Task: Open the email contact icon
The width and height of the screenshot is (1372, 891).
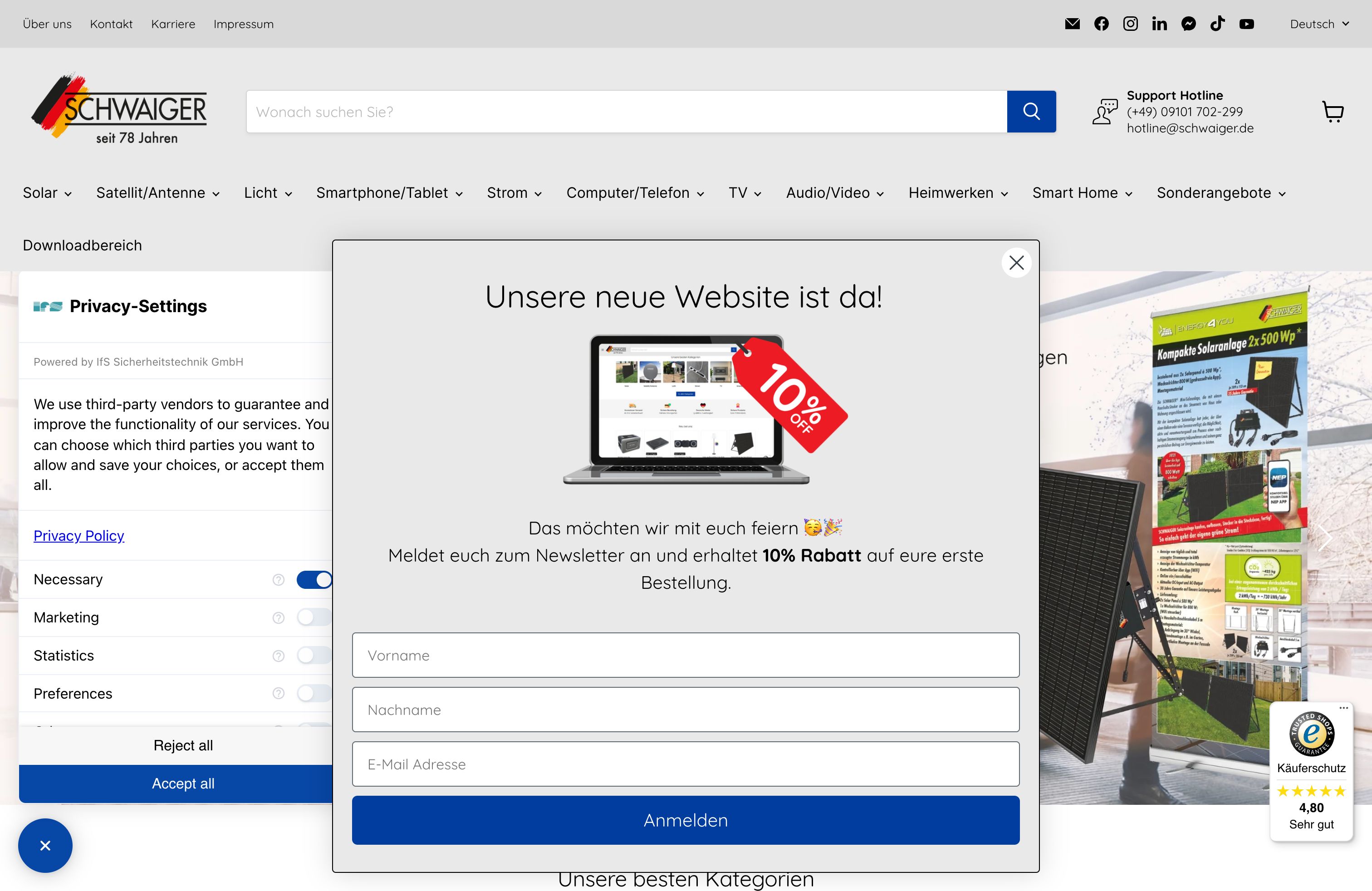Action: pyautogui.click(x=1073, y=24)
